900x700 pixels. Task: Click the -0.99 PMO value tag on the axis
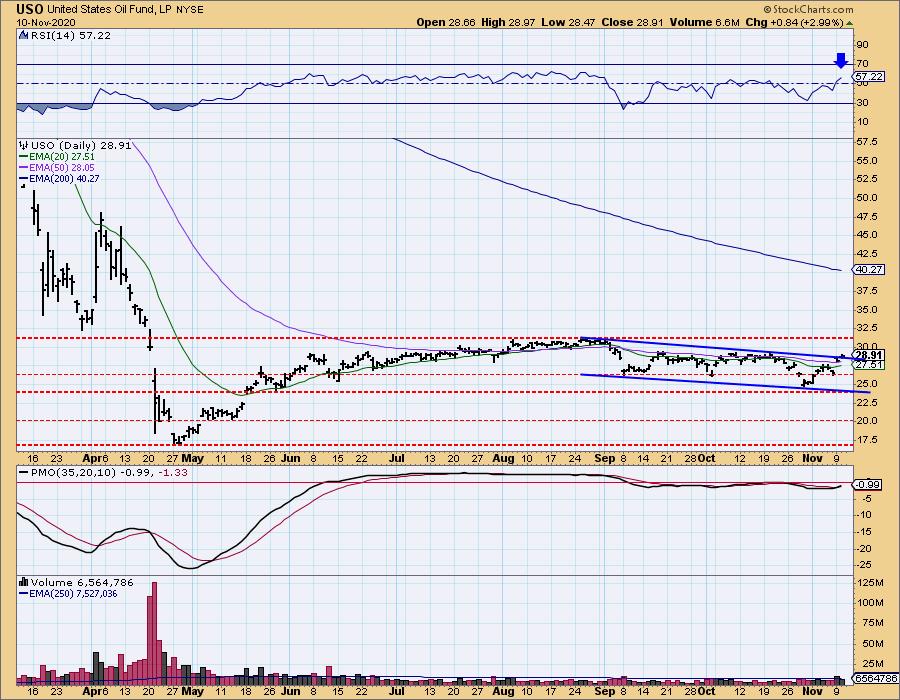click(x=867, y=485)
